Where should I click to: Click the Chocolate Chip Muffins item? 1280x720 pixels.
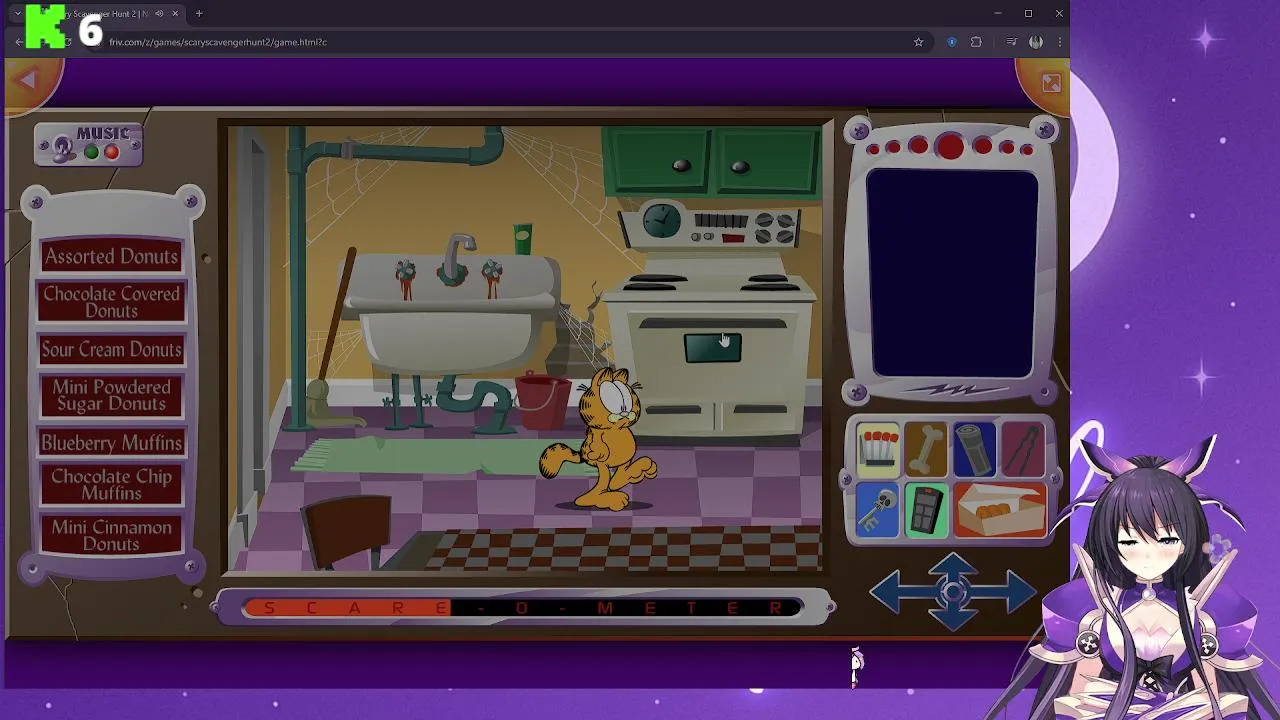111,484
